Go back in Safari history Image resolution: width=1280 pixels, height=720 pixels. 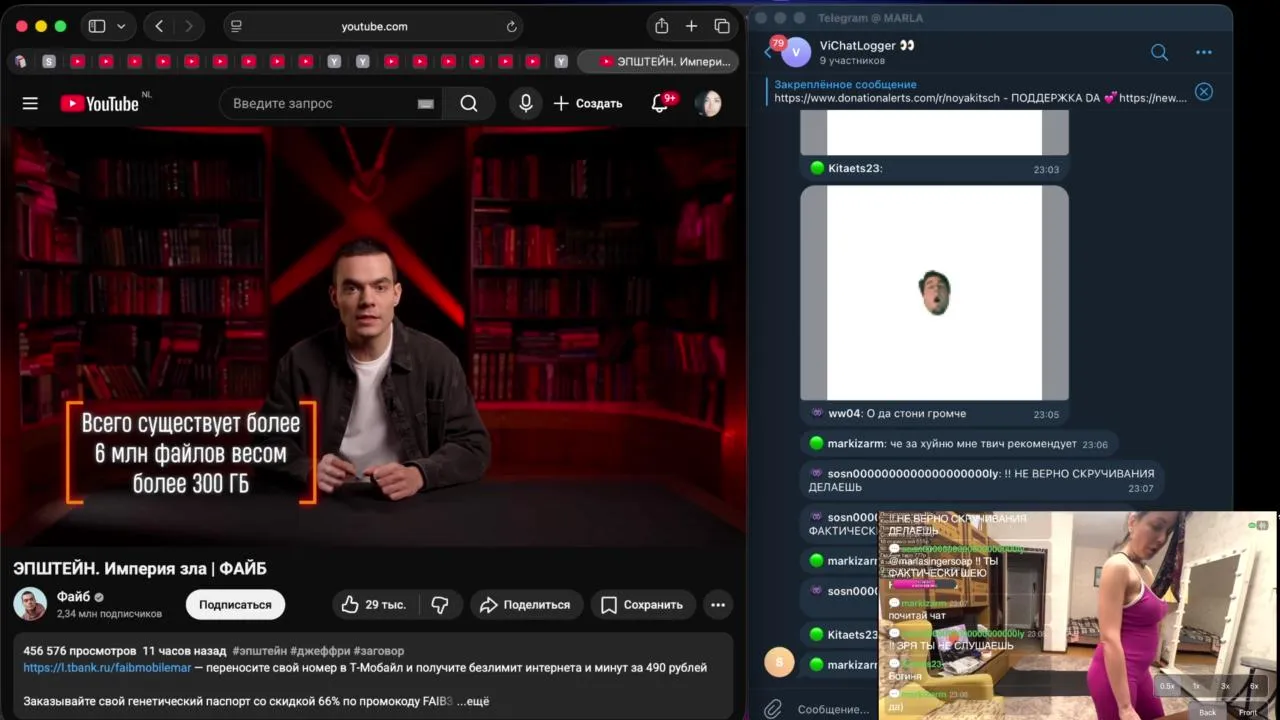(x=160, y=26)
